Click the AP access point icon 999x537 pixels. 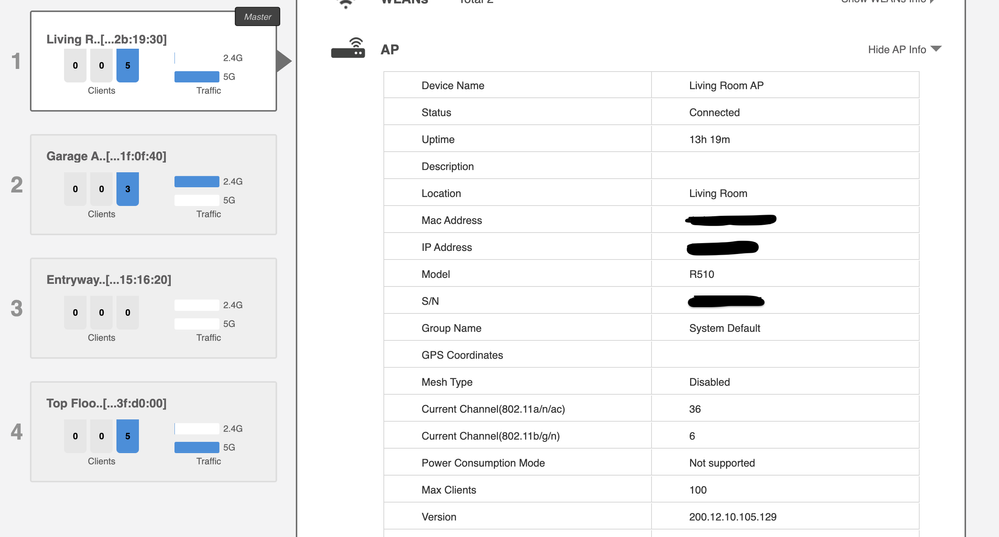[x=348, y=49]
